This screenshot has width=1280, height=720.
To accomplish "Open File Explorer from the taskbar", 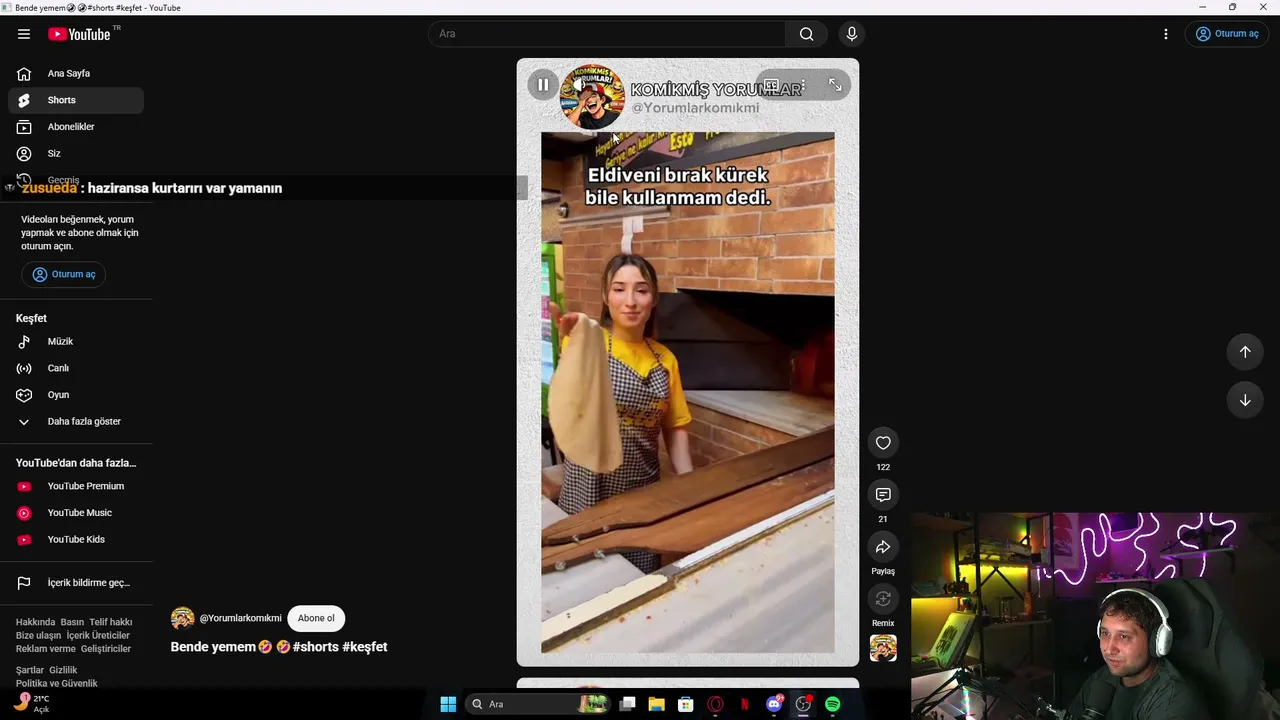I will click(x=656, y=704).
